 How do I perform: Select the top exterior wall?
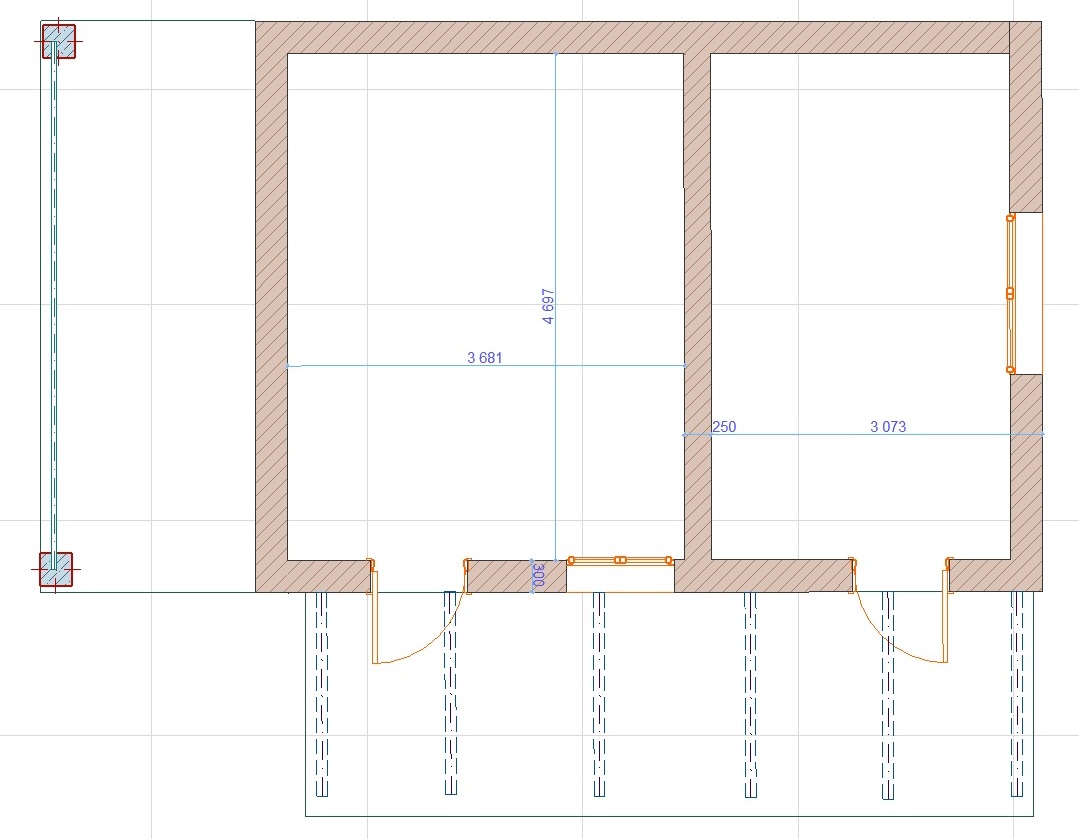tap(632, 37)
